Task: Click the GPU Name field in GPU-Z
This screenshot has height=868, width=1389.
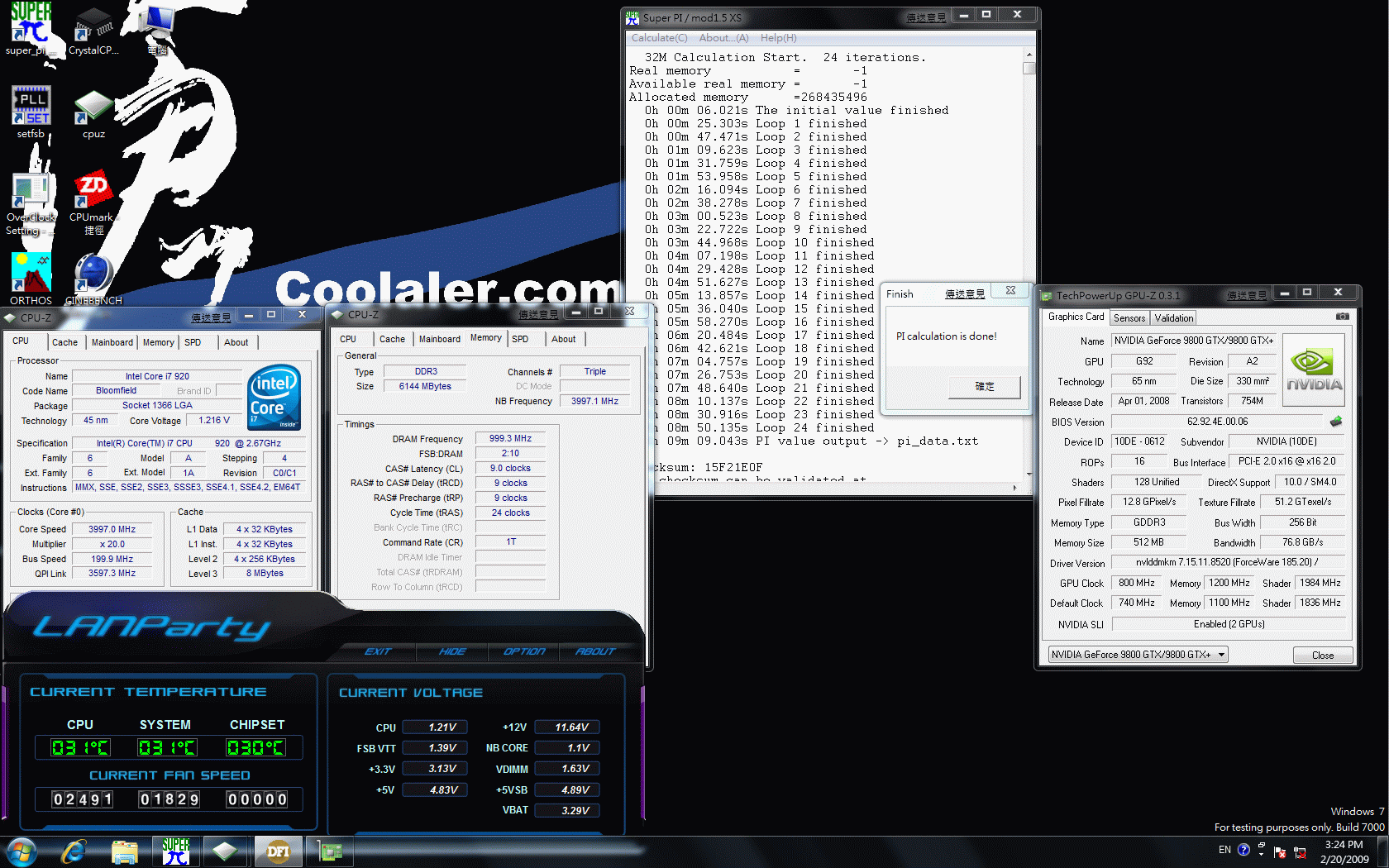Action: pos(1194,341)
